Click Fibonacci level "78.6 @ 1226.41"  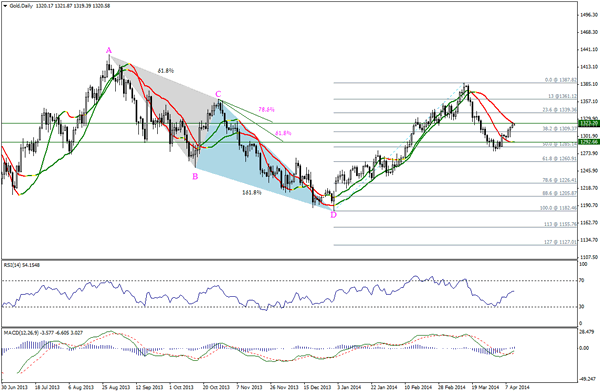(x=559, y=180)
